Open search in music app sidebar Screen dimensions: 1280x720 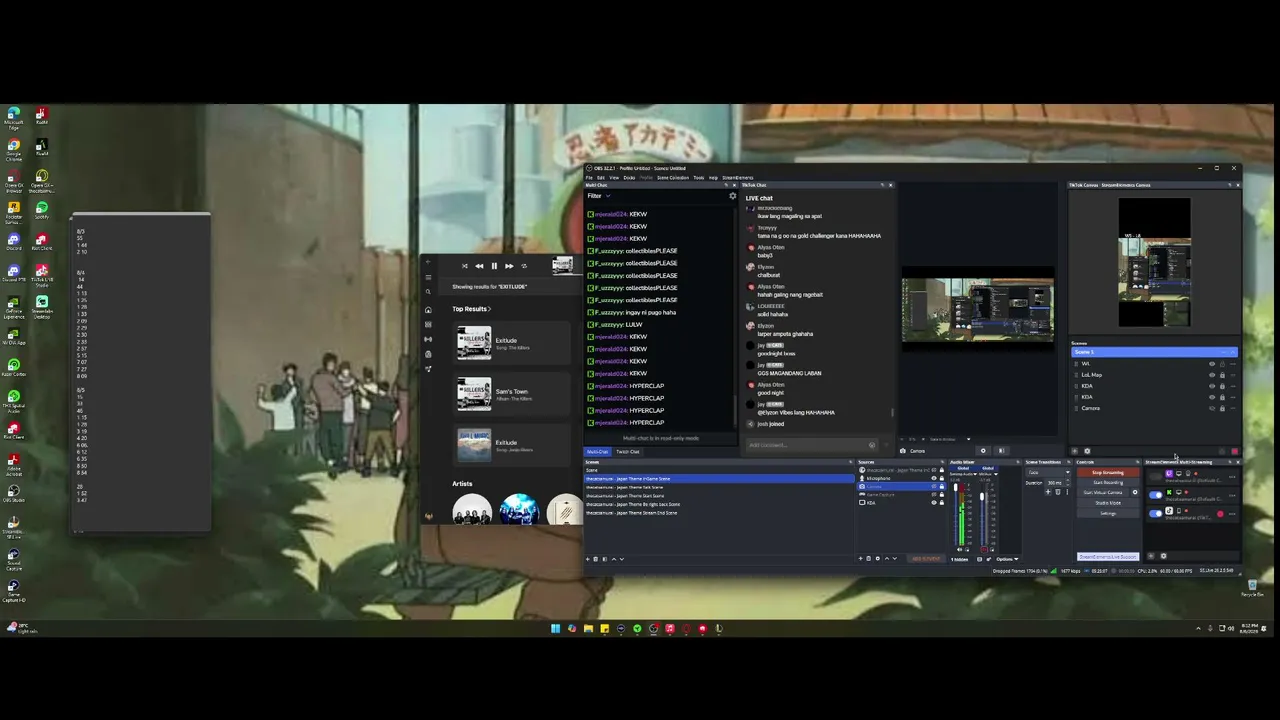pos(428,292)
